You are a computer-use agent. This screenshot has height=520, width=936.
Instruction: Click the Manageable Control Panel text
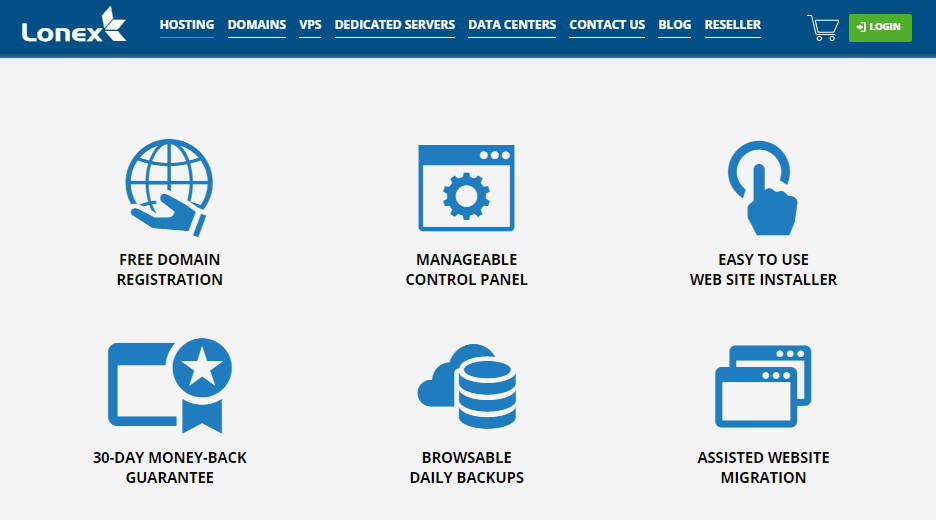click(x=466, y=270)
